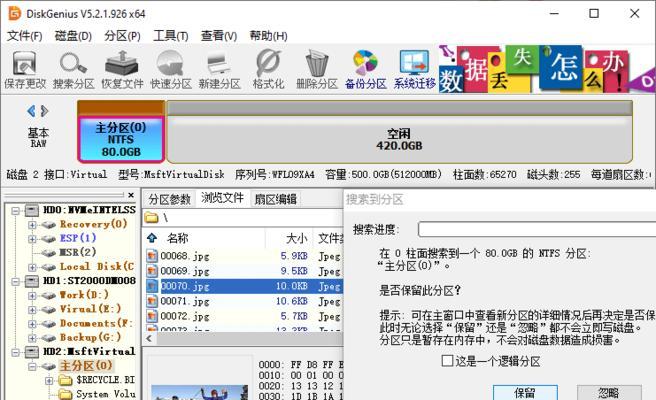656x400 pixels.
Task: Choose the 格式化 format tool
Action: point(268,69)
